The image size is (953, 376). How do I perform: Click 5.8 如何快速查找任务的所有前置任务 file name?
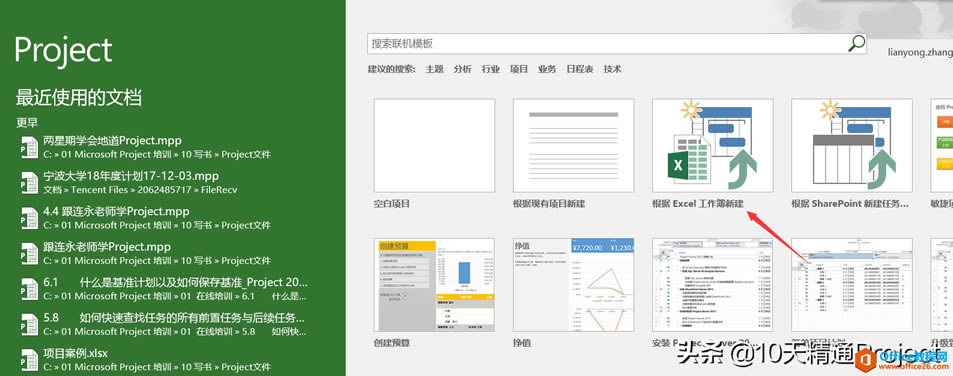click(174, 318)
